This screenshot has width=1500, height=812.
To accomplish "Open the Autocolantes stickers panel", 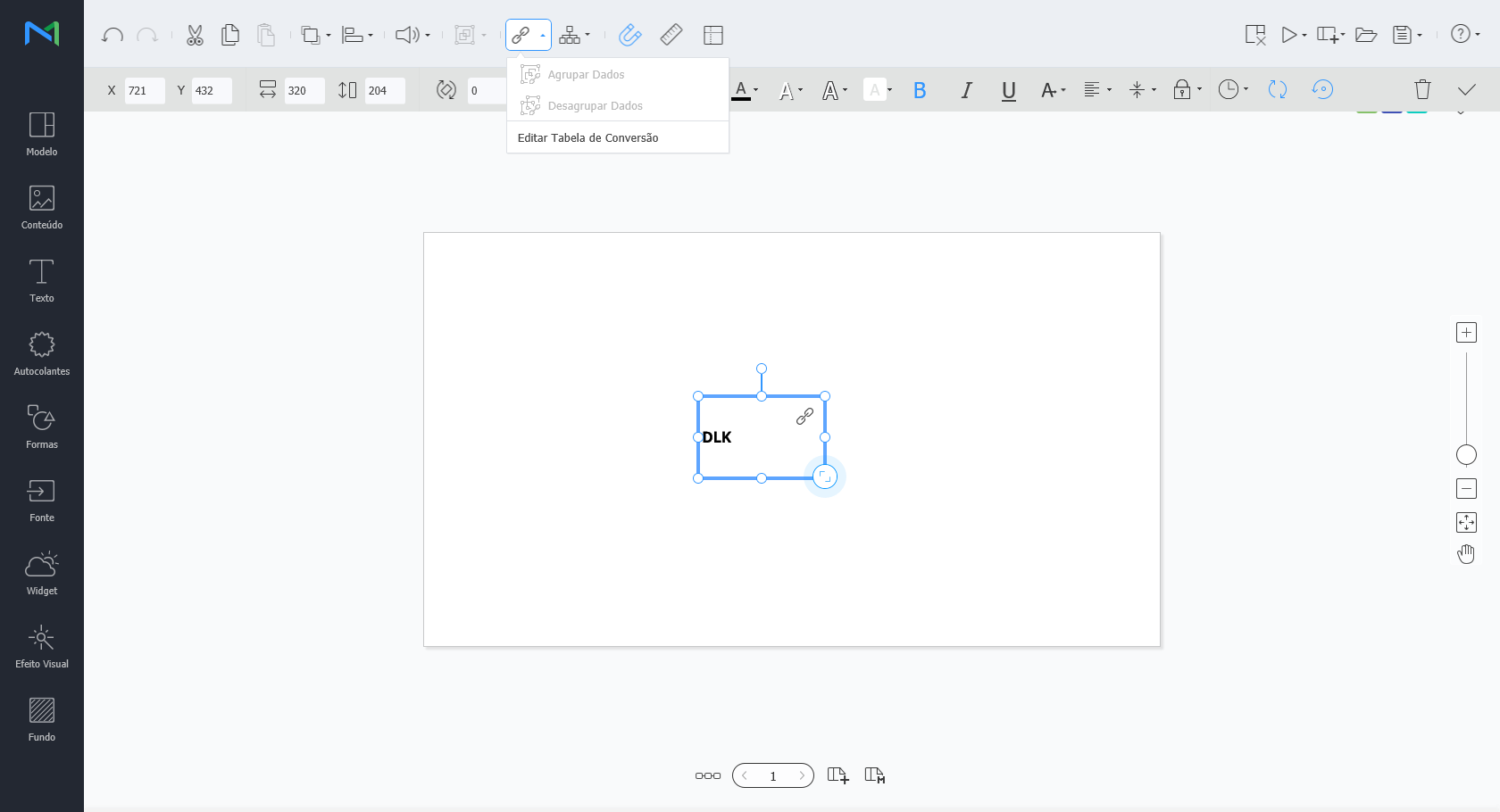I will pos(42,354).
